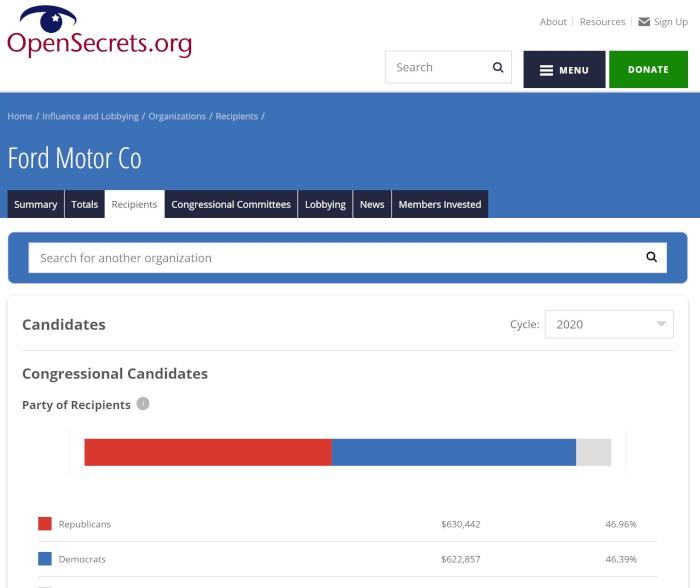The width and height of the screenshot is (700, 588).
Task: View the Members Invested tab
Action: 440,204
